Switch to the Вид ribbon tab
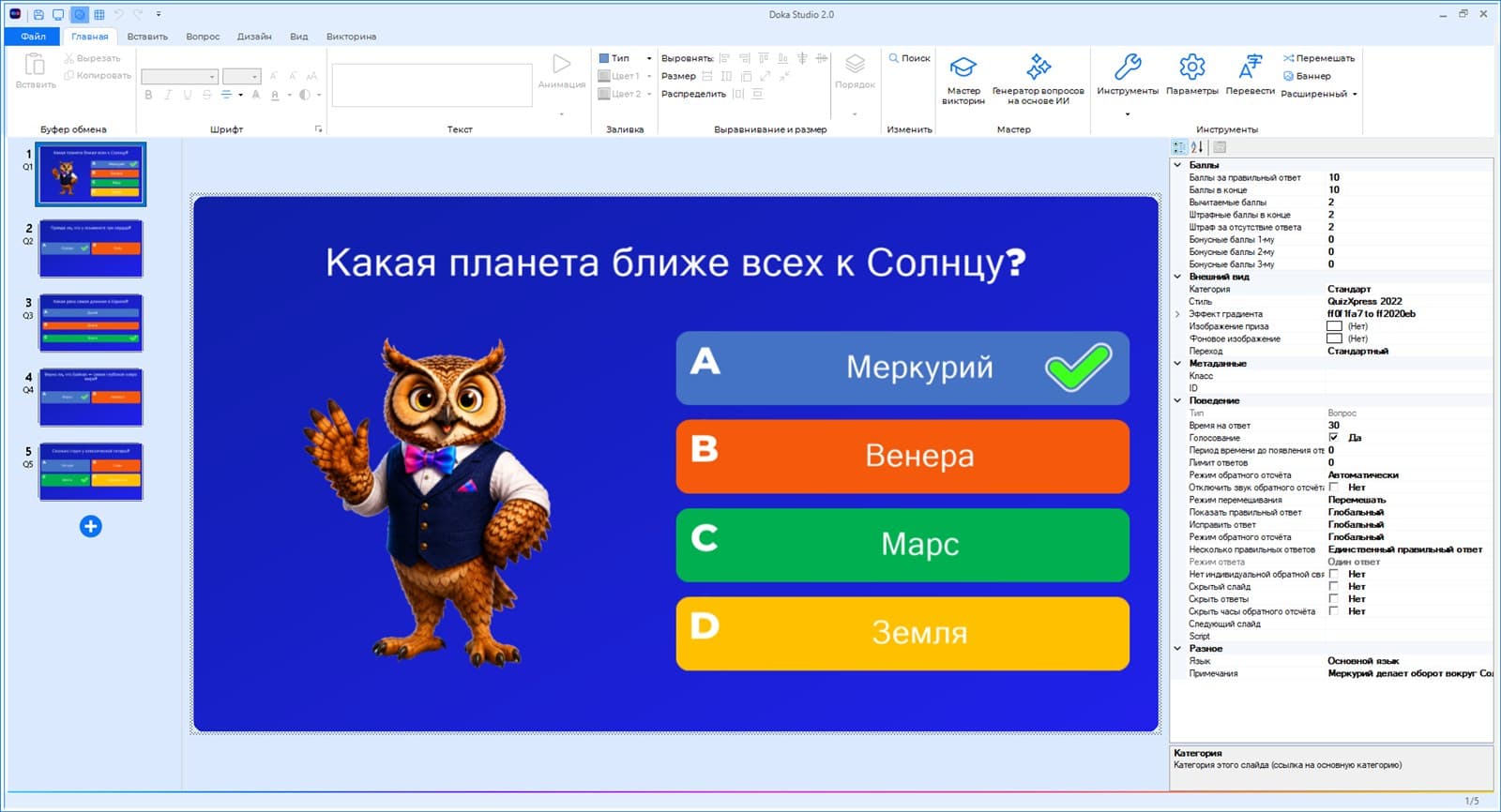The width and height of the screenshot is (1501, 812). coord(299,37)
